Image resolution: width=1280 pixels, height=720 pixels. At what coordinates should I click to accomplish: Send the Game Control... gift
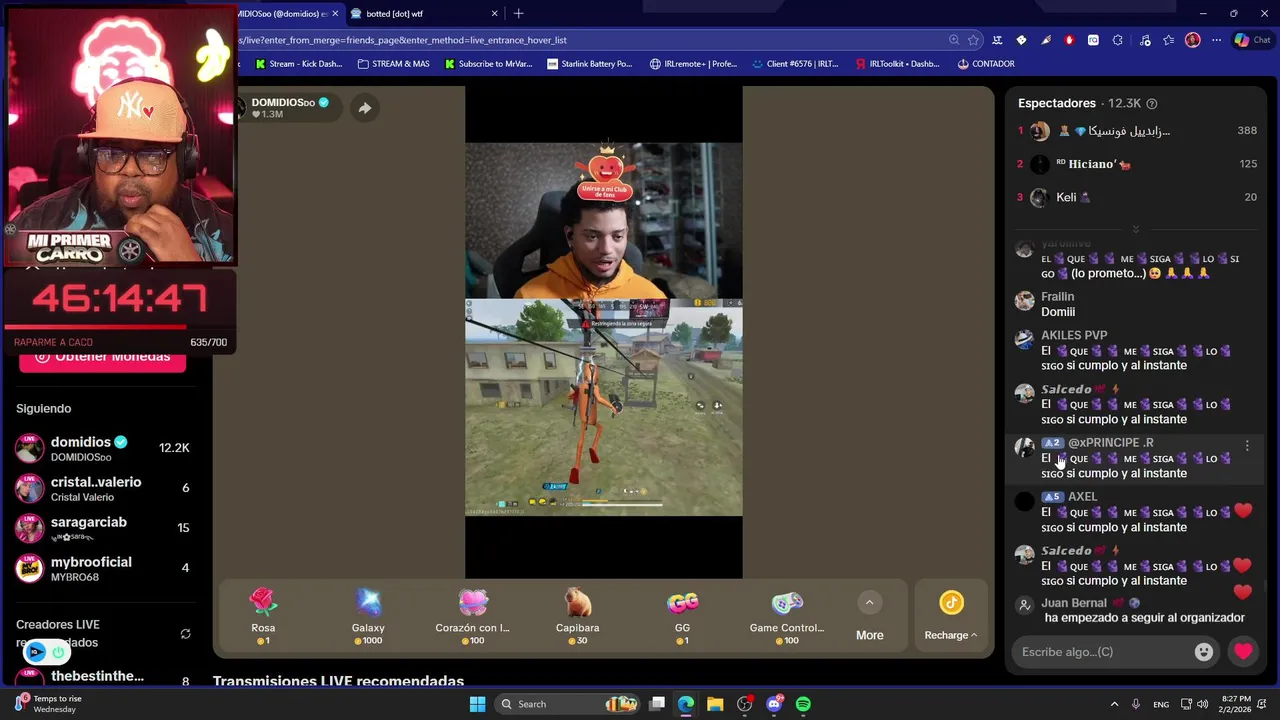[787, 617]
